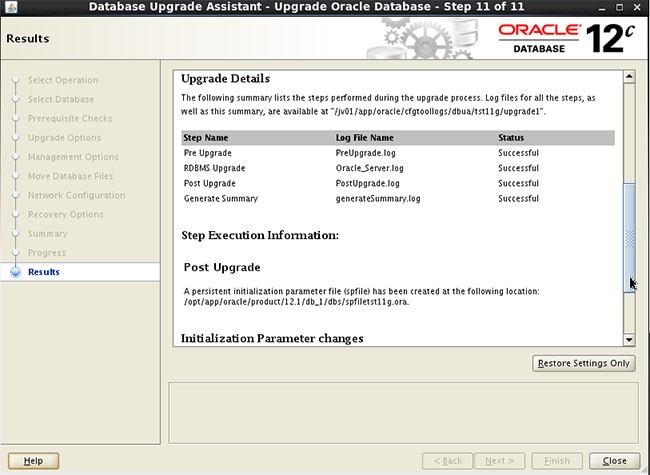Select Upgrade Options step in sidebar
This screenshot has width=650, height=475.
pos(65,138)
